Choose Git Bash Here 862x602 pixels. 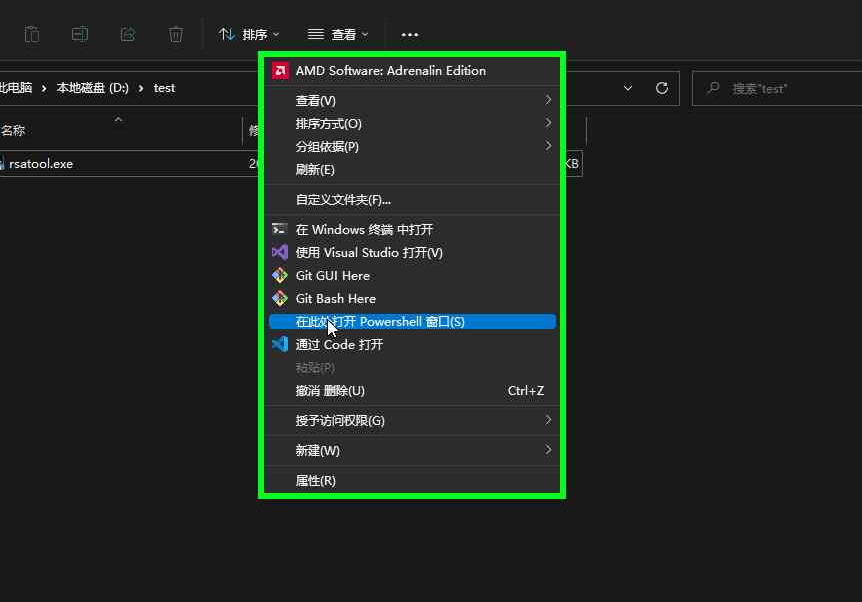click(412, 299)
